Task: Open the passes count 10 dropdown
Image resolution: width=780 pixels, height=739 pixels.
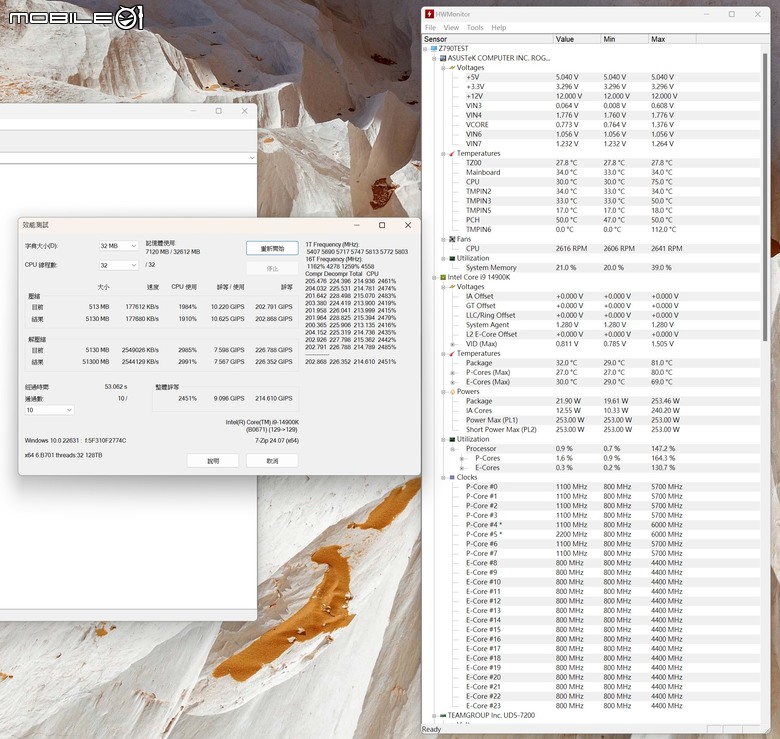Action: coord(49,410)
